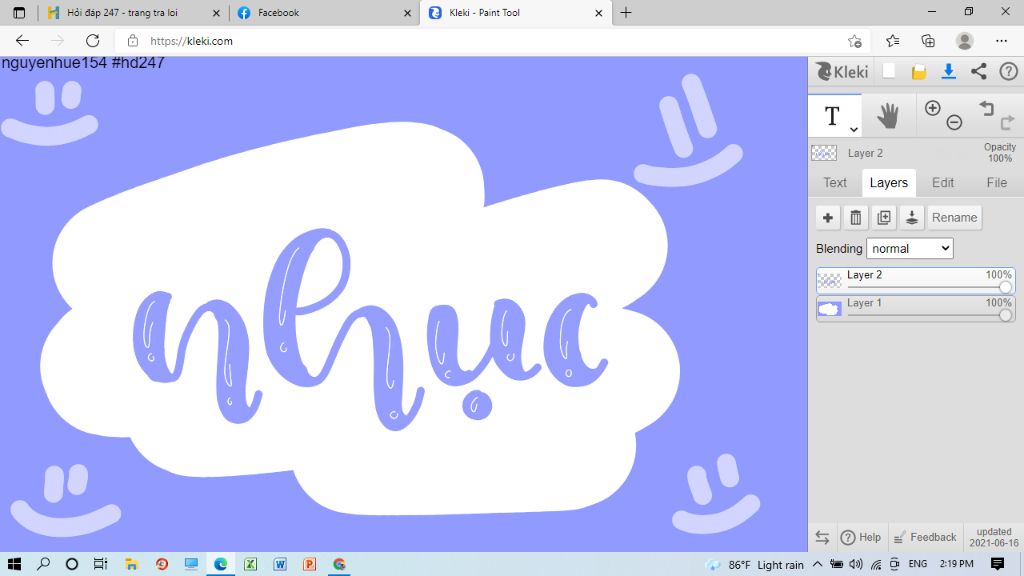1024x576 pixels.
Task: Open the notification center
Action: coord(997,564)
